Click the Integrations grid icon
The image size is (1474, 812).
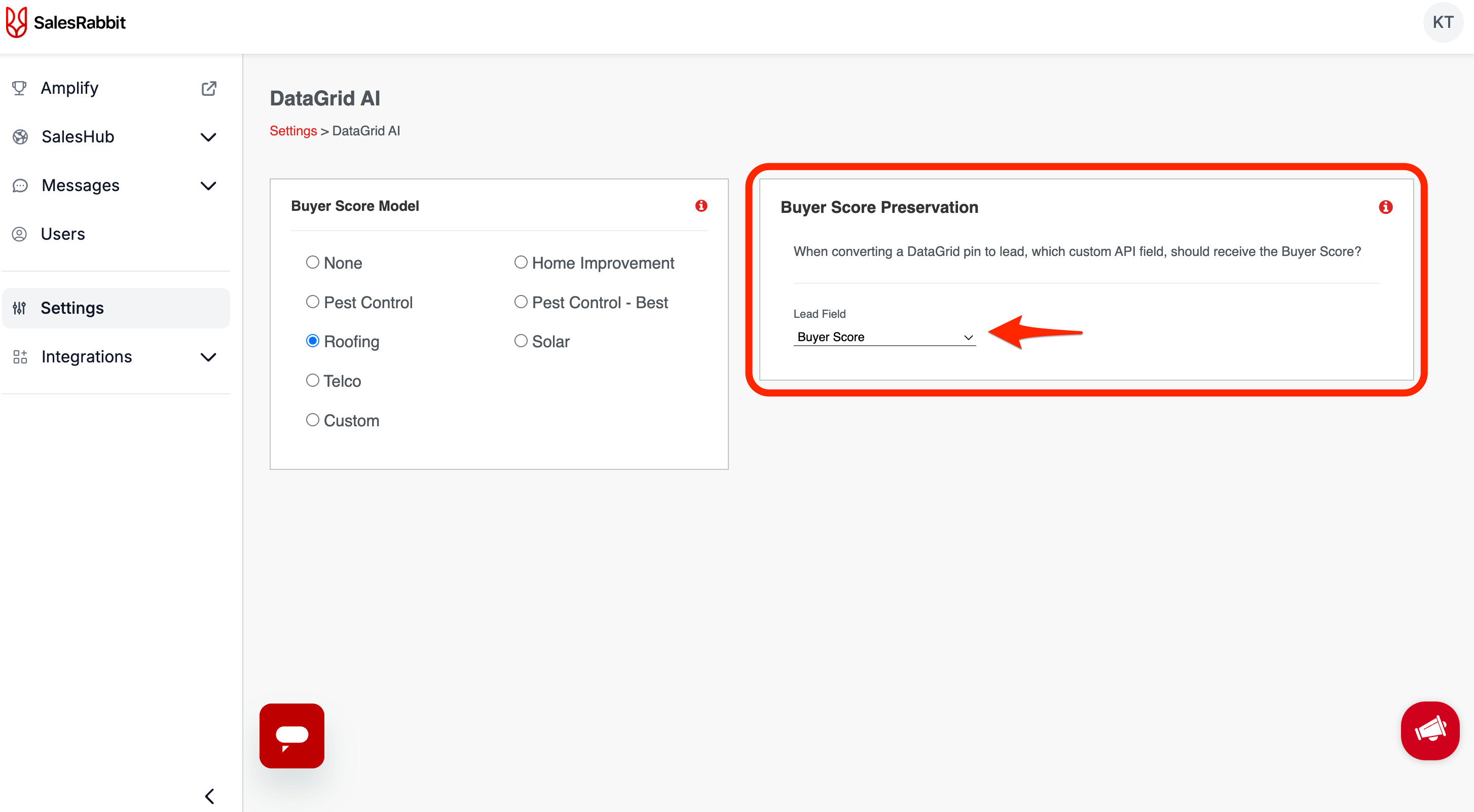coord(20,356)
